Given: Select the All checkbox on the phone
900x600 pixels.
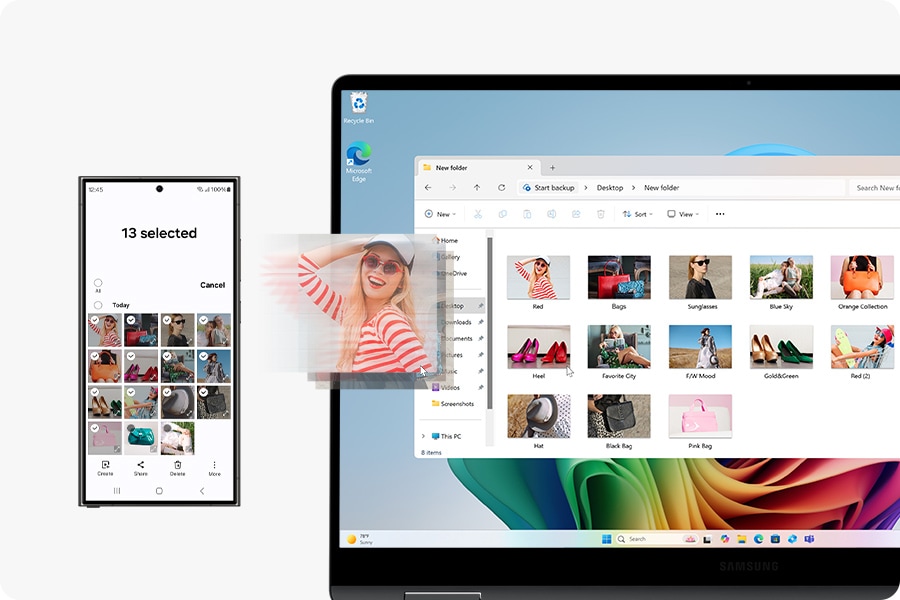Looking at the screenshot, I should click(98, 282).
